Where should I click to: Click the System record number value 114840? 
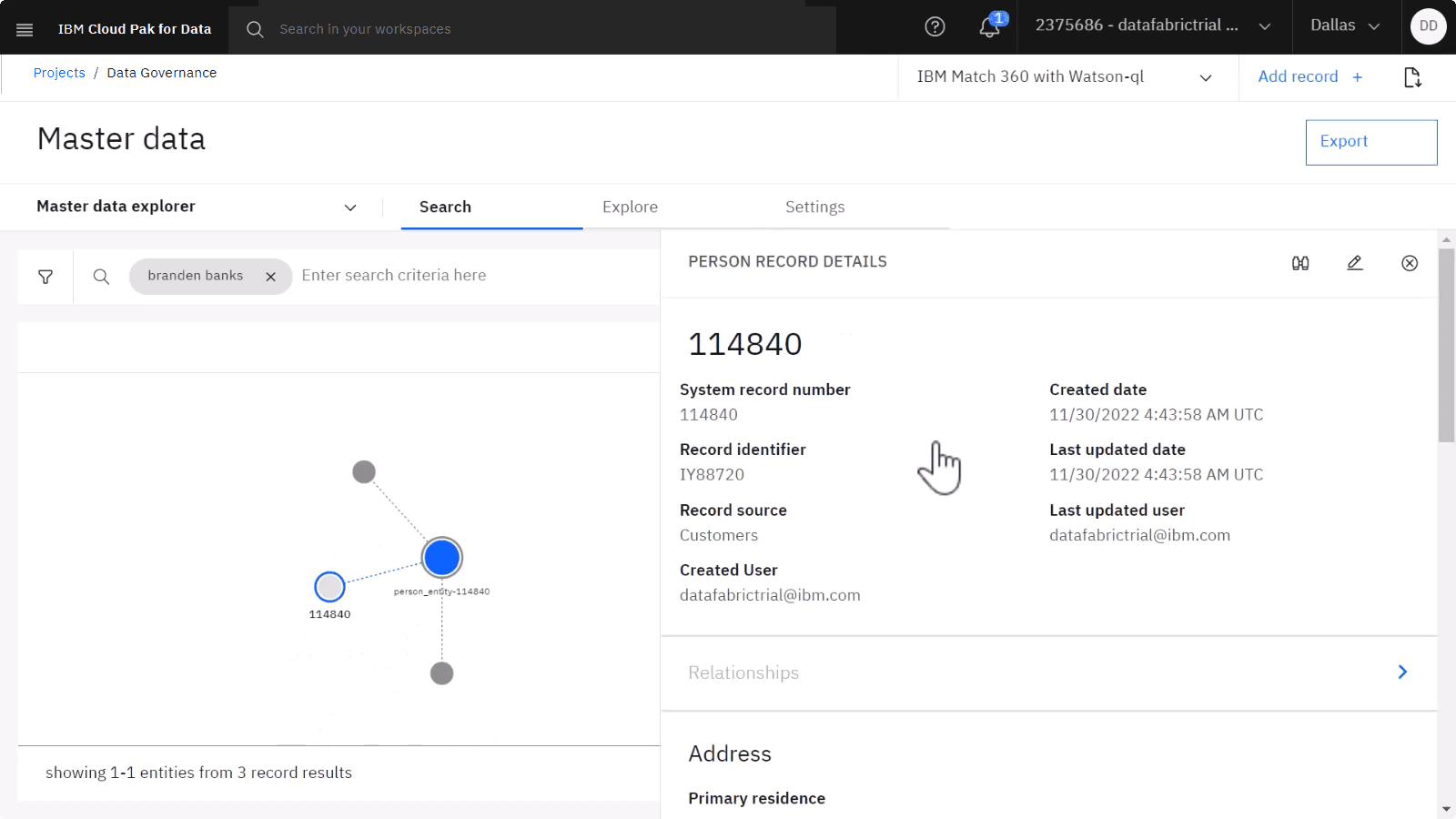(709, 415)
